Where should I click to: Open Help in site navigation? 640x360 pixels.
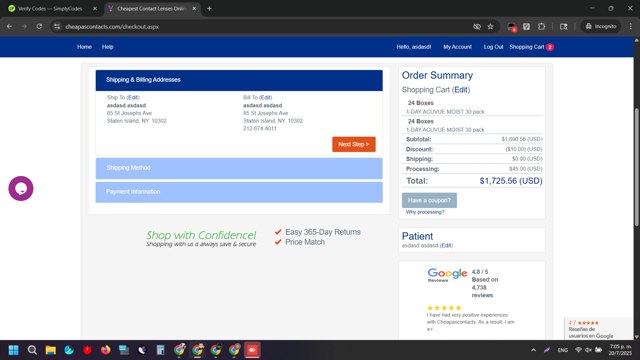click(108, 47)
